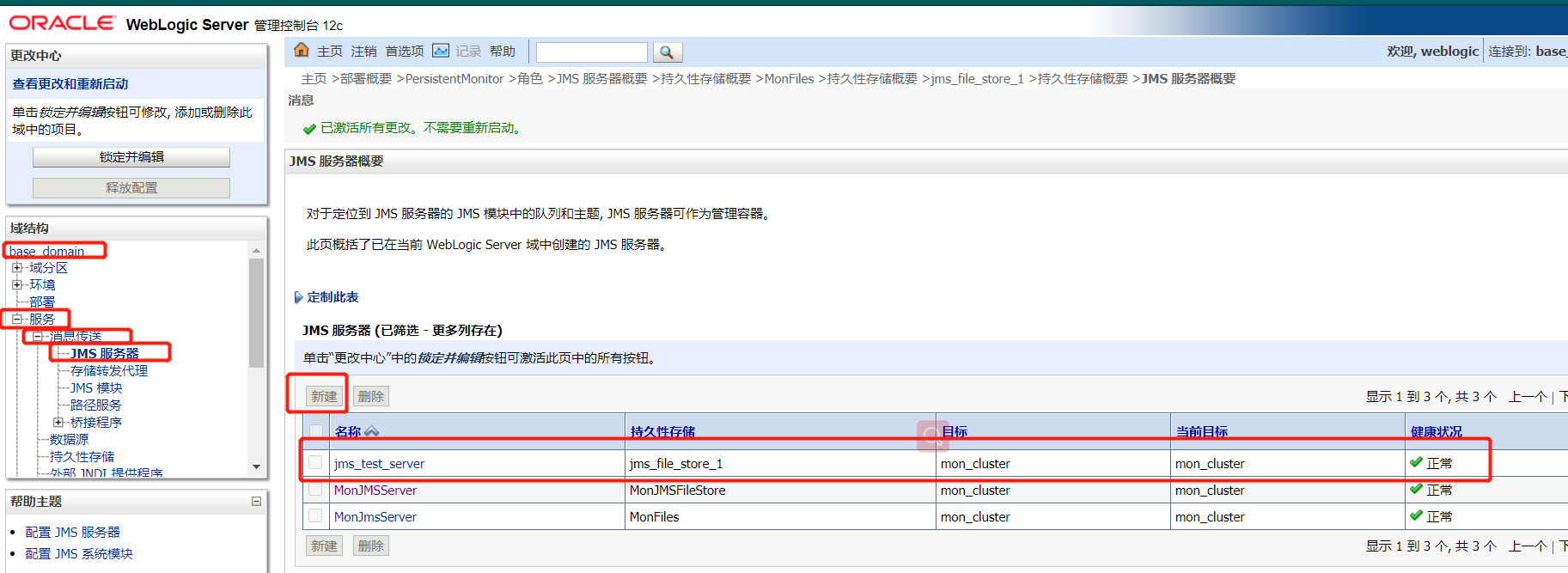
Task: Click PersistentMonitor breadcrumb link
Action: [x=455, y=78]
